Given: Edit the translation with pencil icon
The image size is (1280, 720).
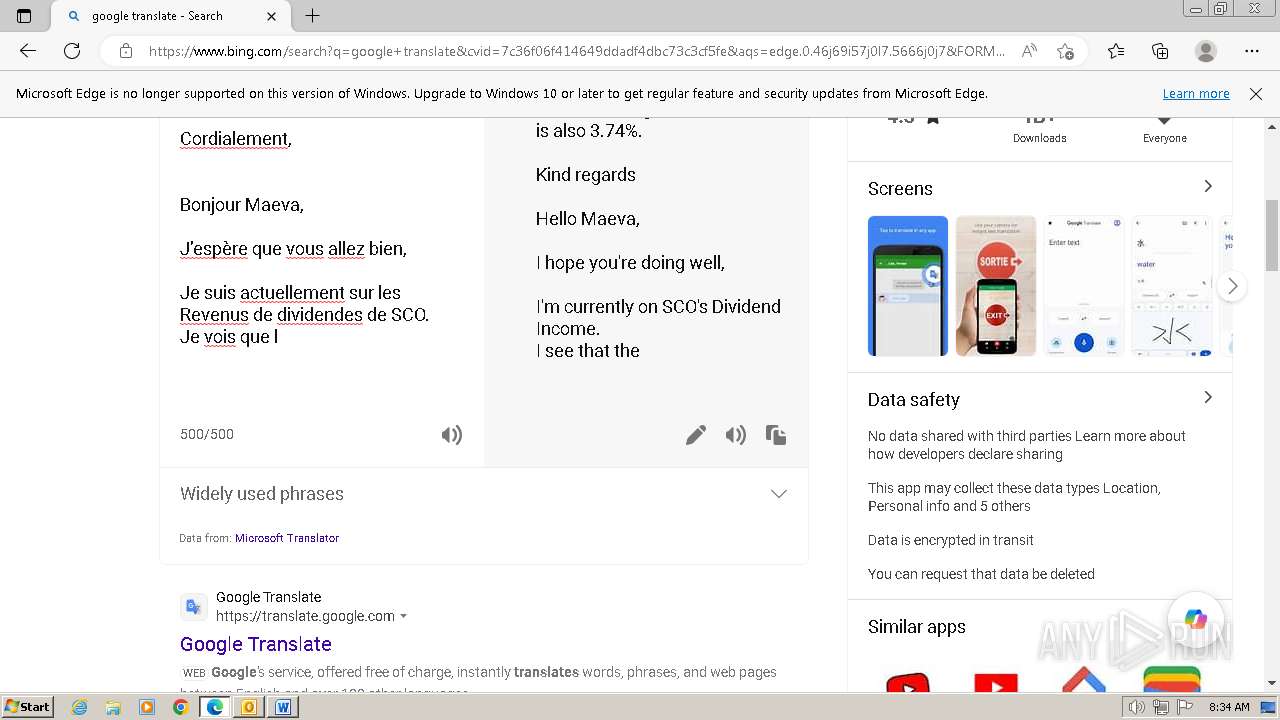Looking at the screenshot, I should click(696, 435).
